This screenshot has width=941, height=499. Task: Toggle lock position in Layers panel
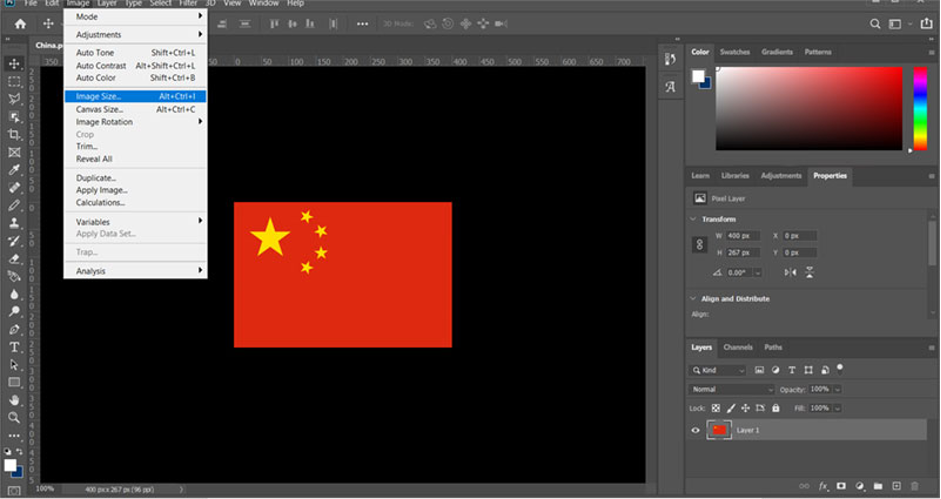pos(745,408)
